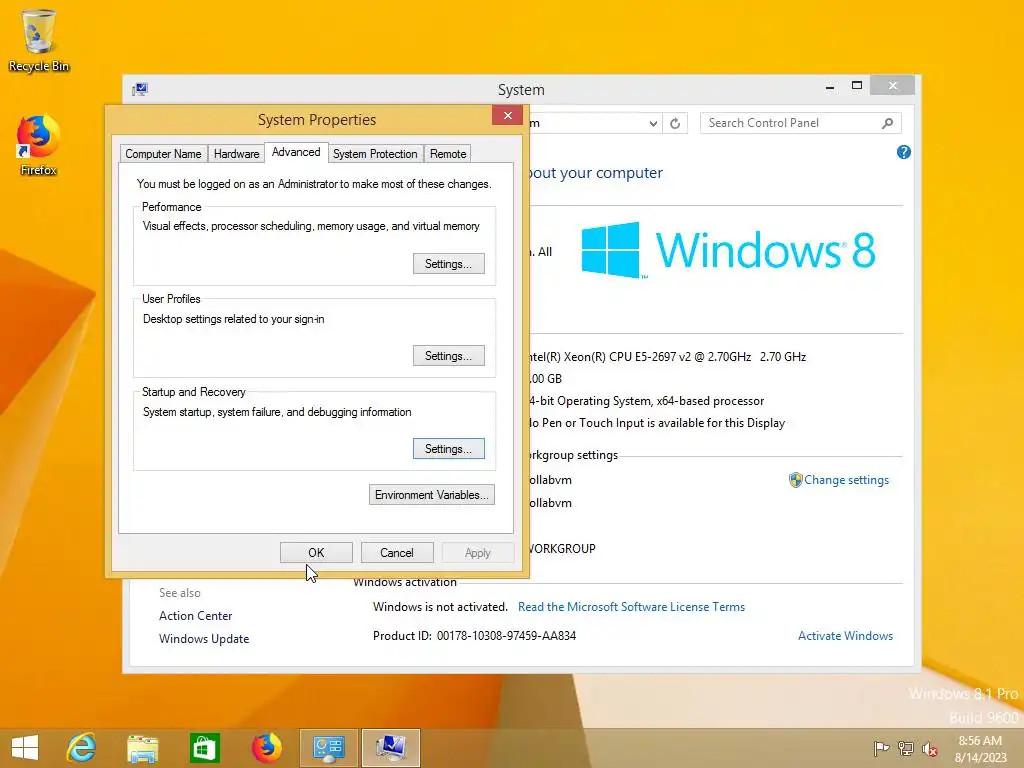Screen dimensions: 1024x768
Task: Open Action Center flag in tray
Action: coord(881,748)
